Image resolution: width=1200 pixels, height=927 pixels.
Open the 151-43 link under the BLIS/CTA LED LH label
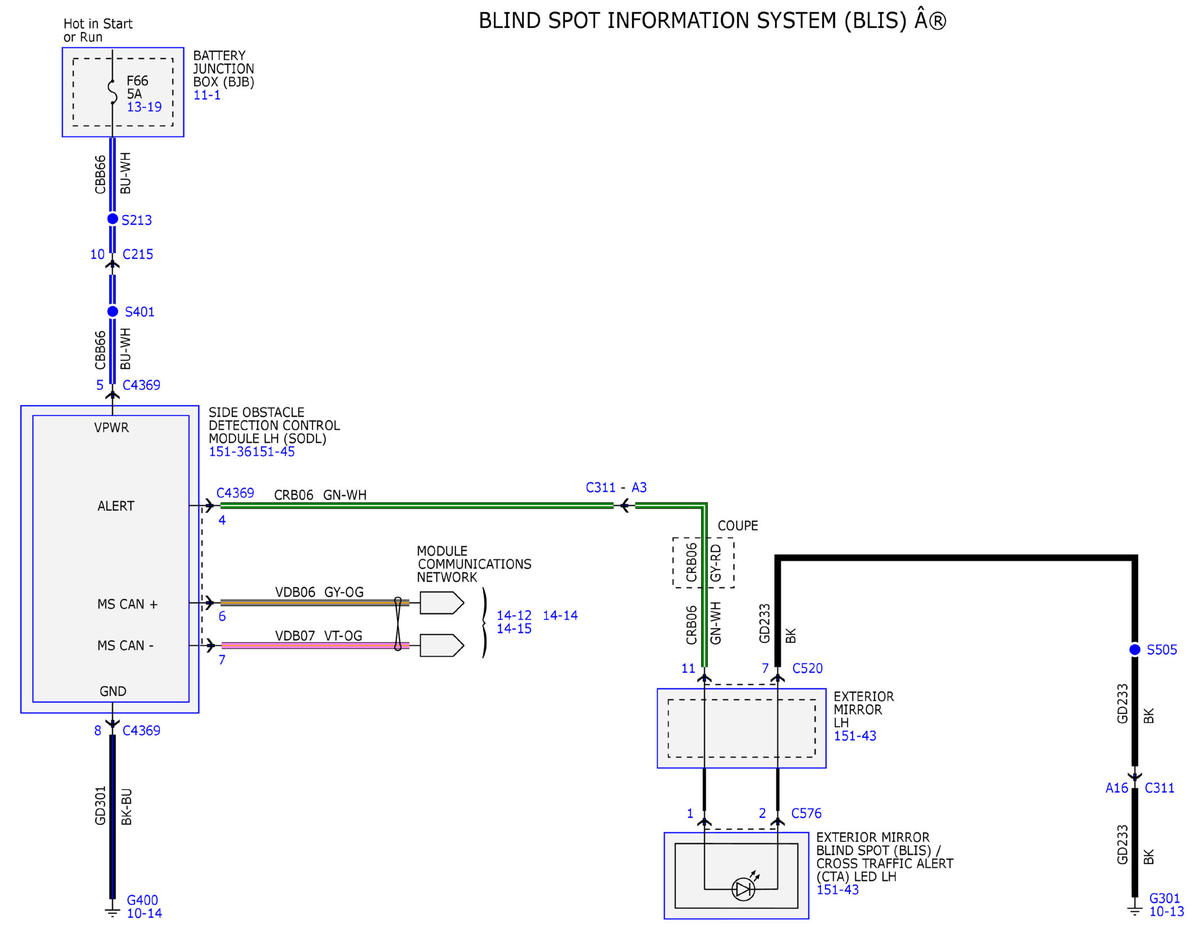pos(837,890)
